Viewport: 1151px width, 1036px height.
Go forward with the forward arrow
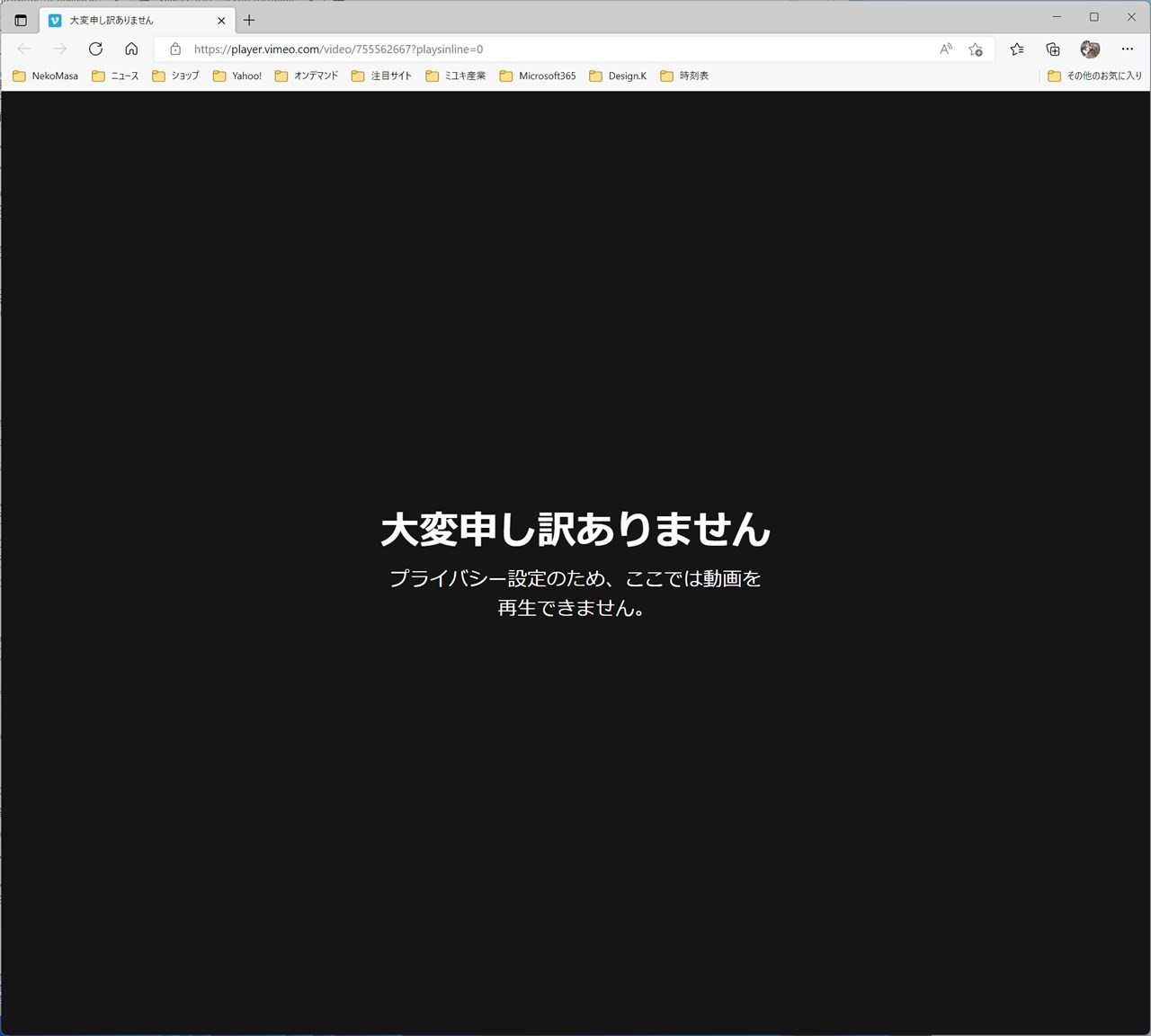point(59,49)
